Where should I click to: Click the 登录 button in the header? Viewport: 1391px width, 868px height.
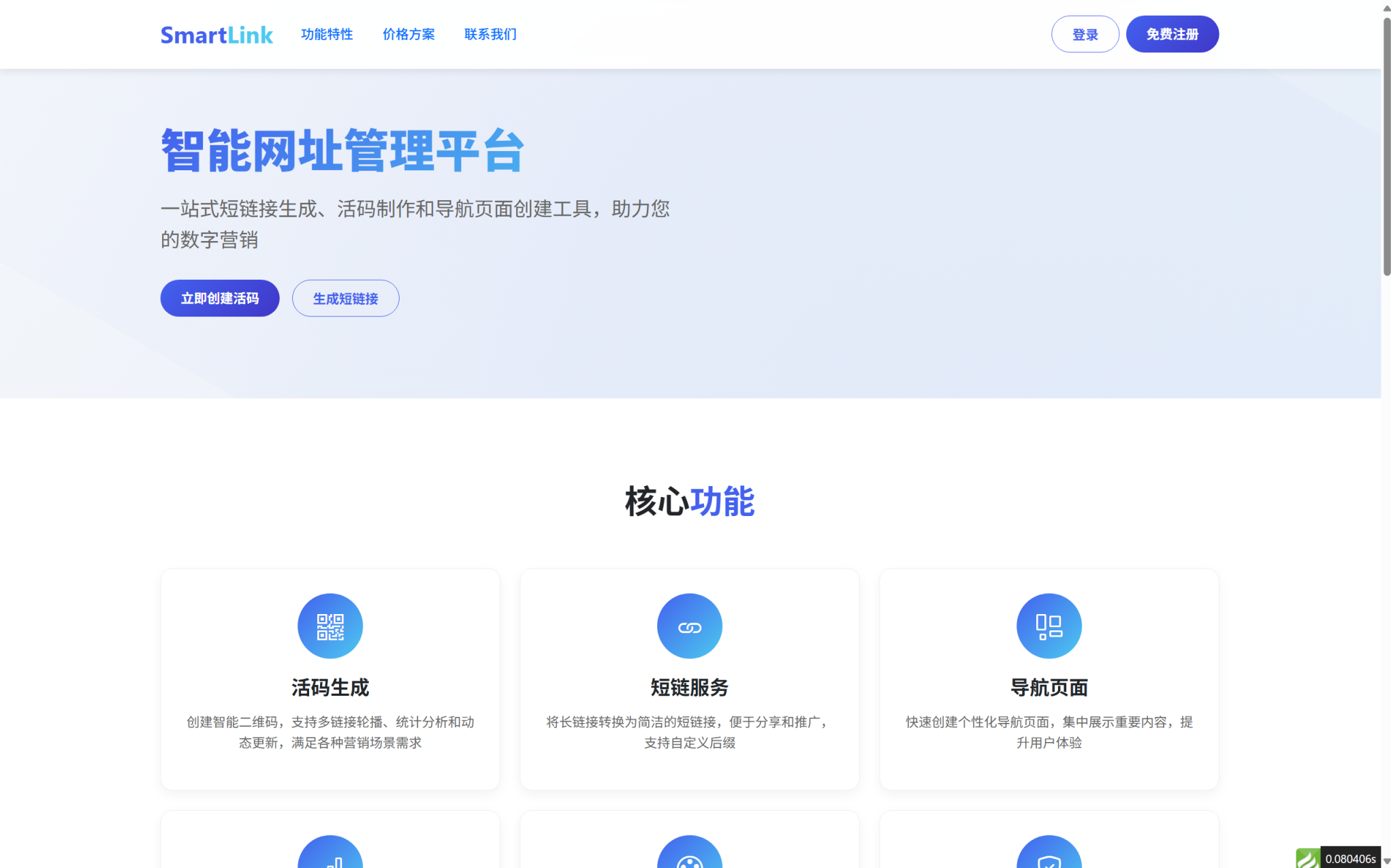(1085, 33)
